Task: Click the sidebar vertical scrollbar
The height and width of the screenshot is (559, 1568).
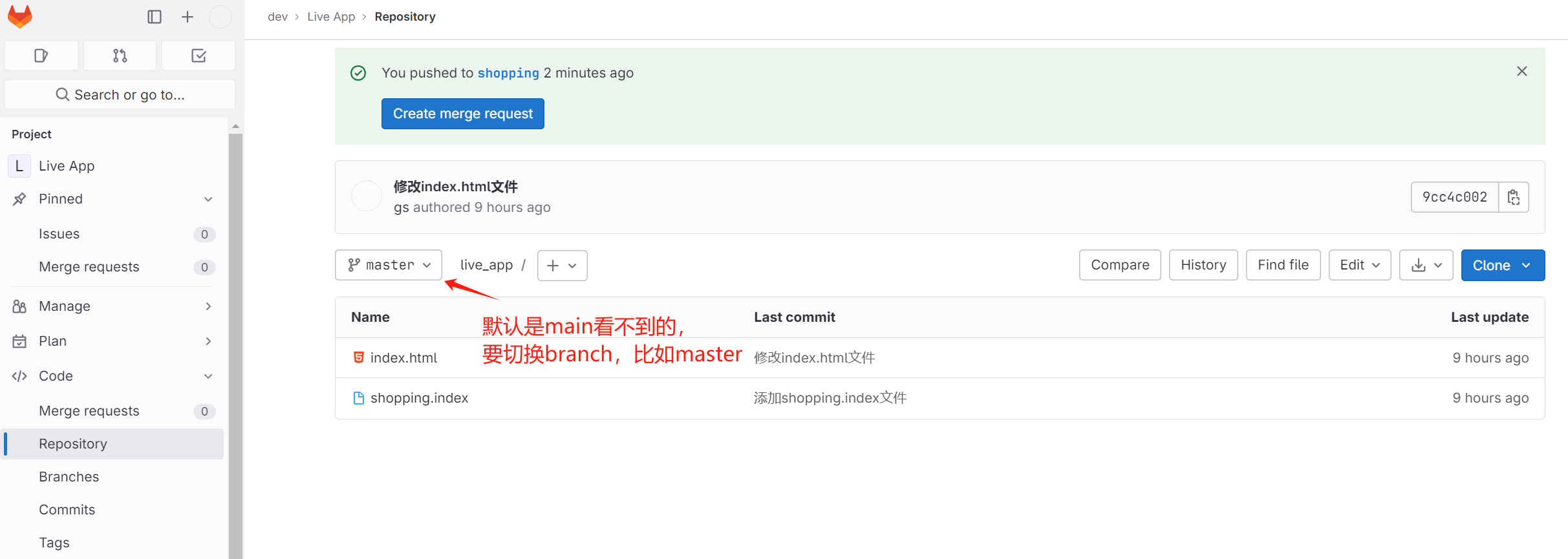Action: 235,346
